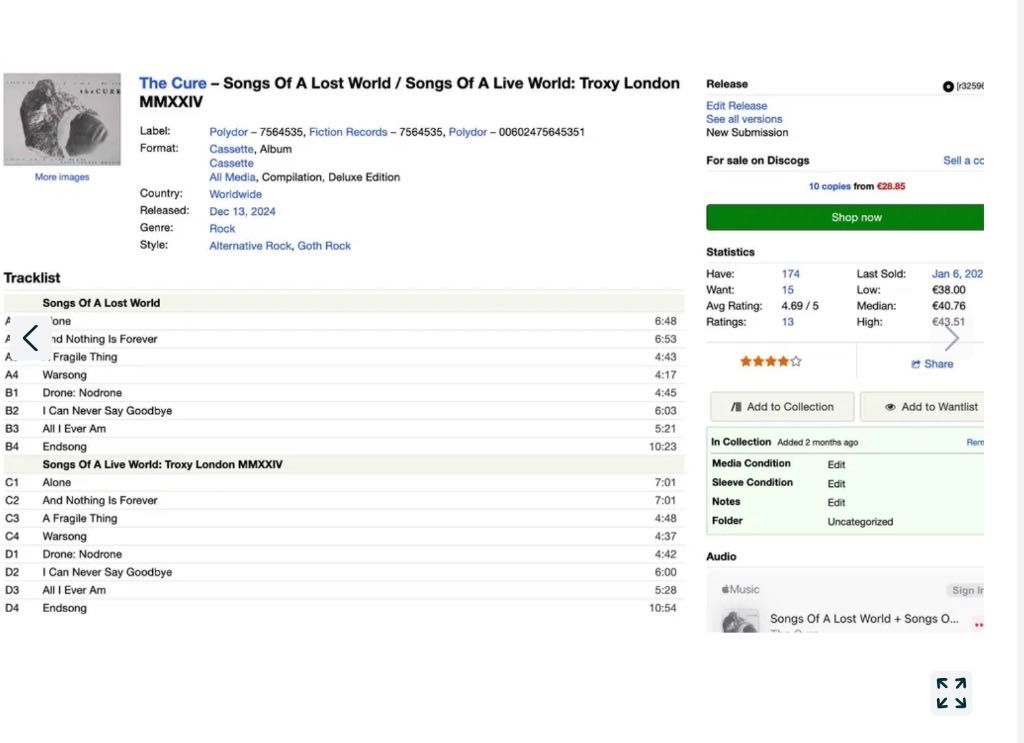
Task: Click the previous image arrow chevron
Action: pos(31,338)
